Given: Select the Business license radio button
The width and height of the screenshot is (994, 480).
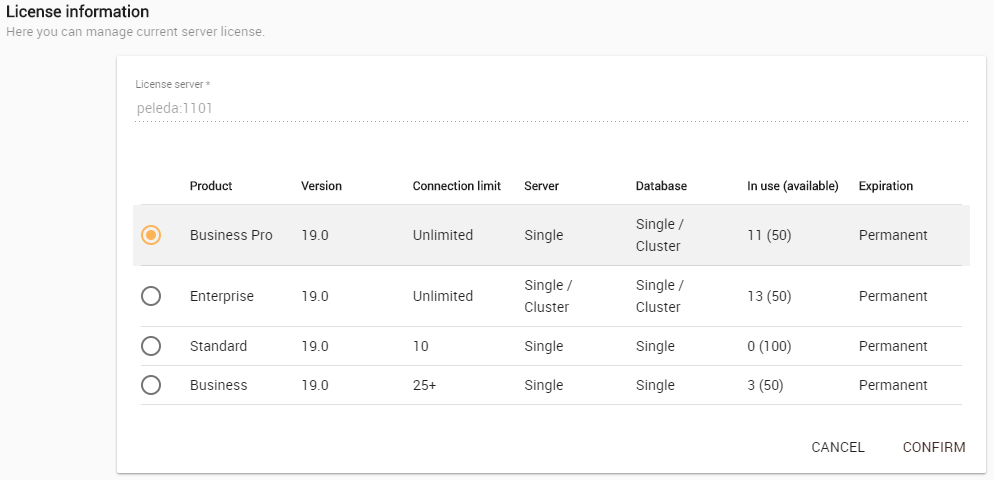Looking at the screenshot, I should click(x=151, y=385).
